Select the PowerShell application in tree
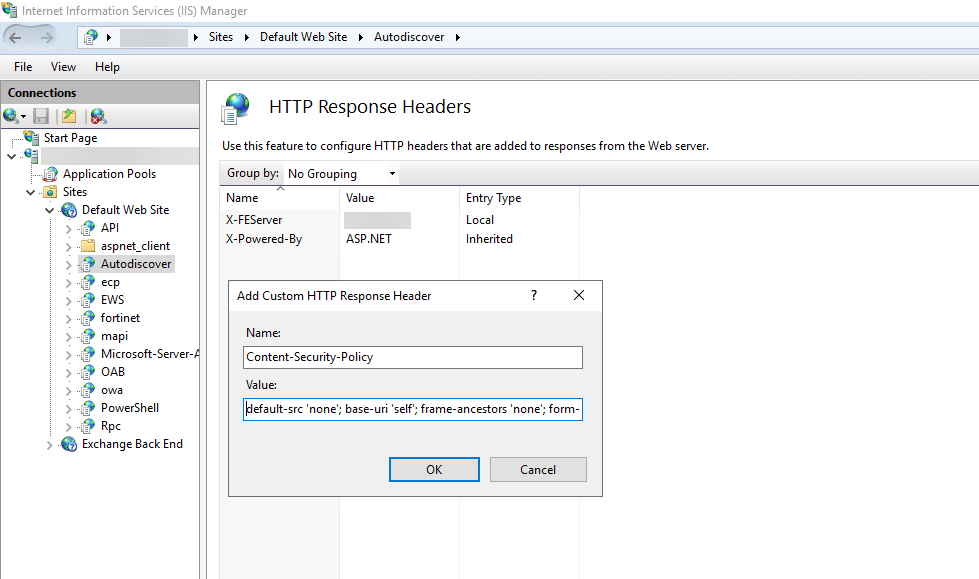The width and height of the screenshot is (979, 579). (129, 408)
